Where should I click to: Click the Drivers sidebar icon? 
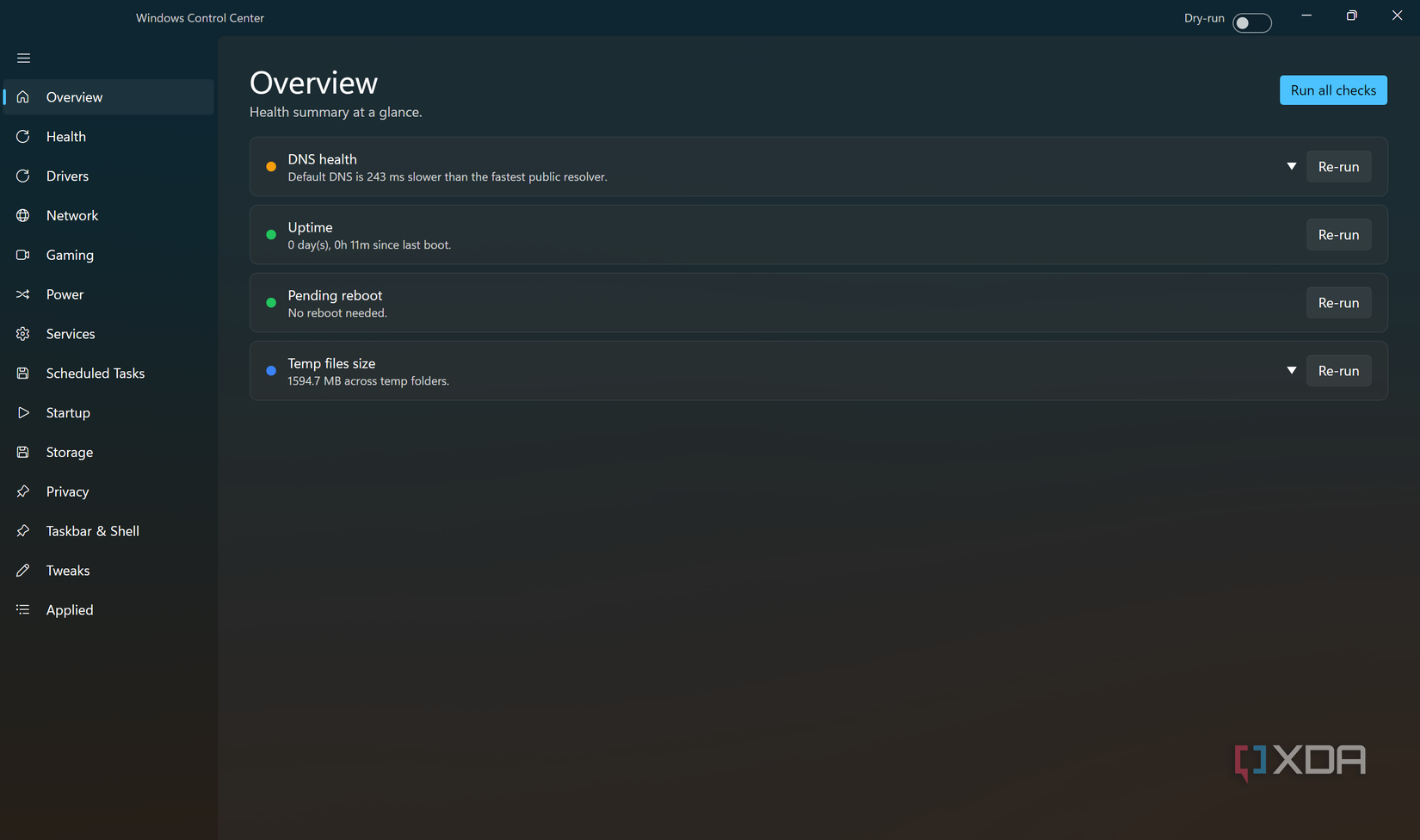click(23, 176)
